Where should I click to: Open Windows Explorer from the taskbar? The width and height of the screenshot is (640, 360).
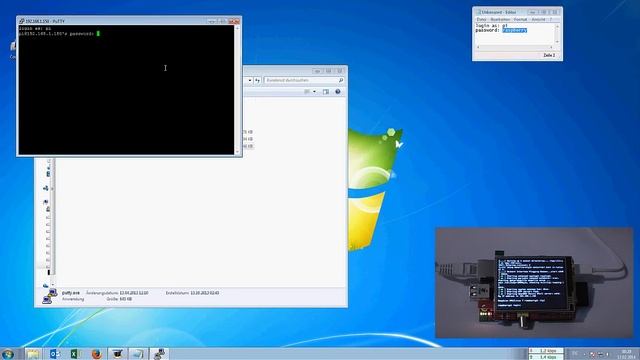(33, 353)
